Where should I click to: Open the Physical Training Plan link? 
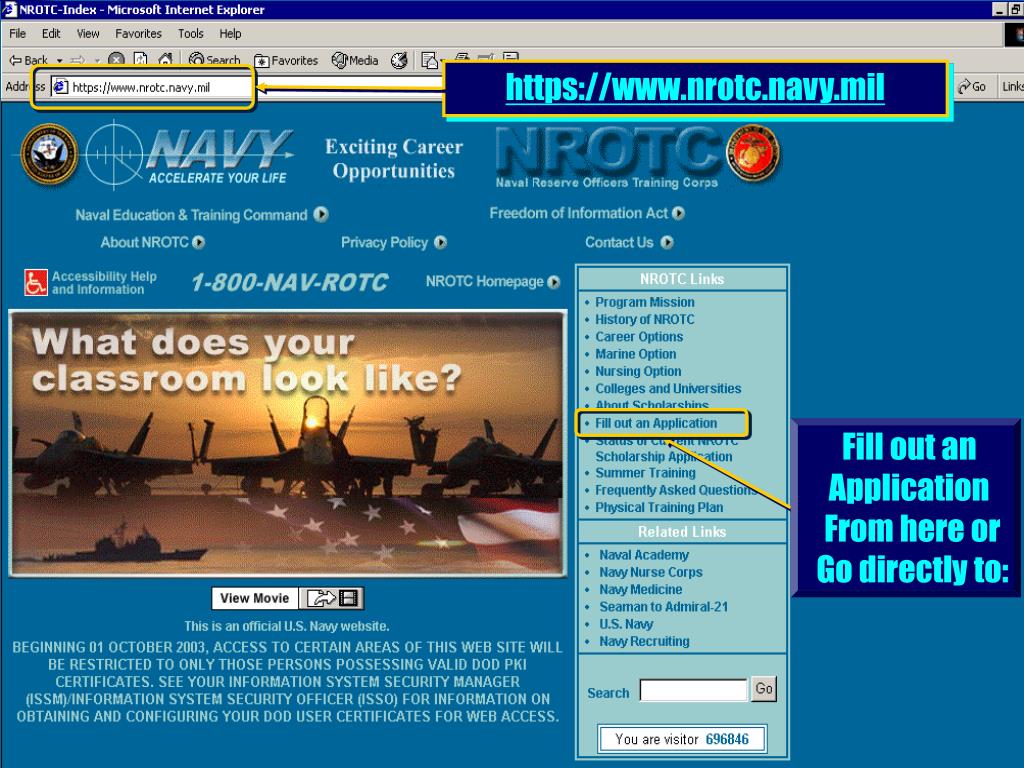click(x=659, y=507)
